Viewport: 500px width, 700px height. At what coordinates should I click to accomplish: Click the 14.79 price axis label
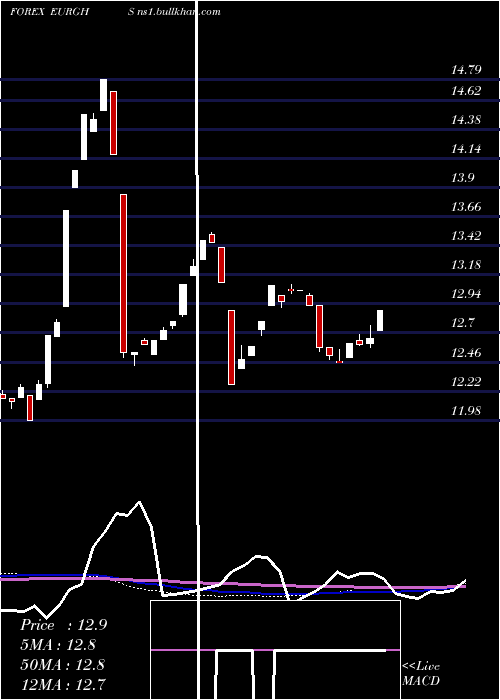point(466,70)
